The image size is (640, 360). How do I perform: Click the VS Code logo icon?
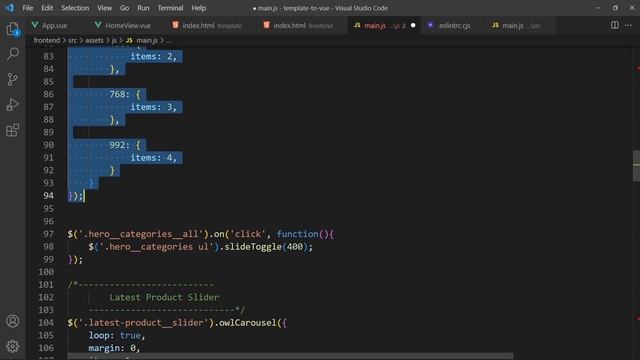(x=9, y=8)
